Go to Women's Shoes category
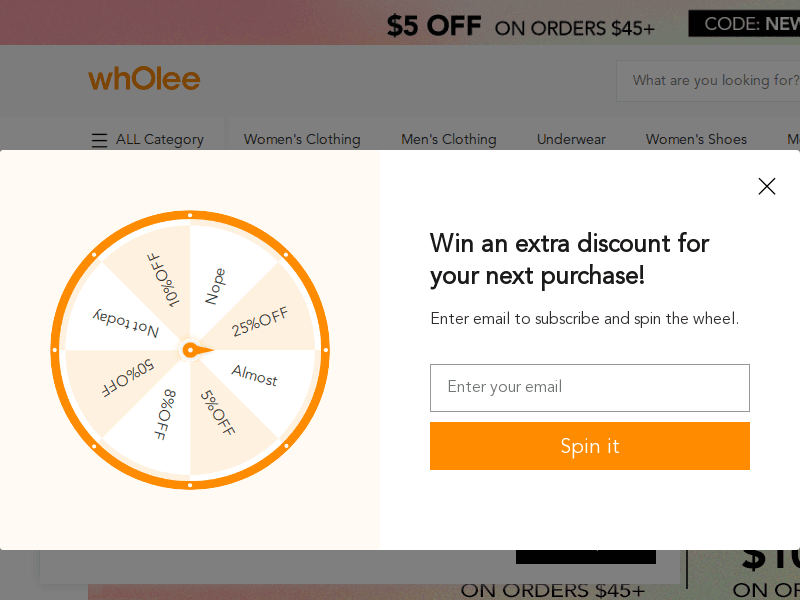 (x=696, y=140)
